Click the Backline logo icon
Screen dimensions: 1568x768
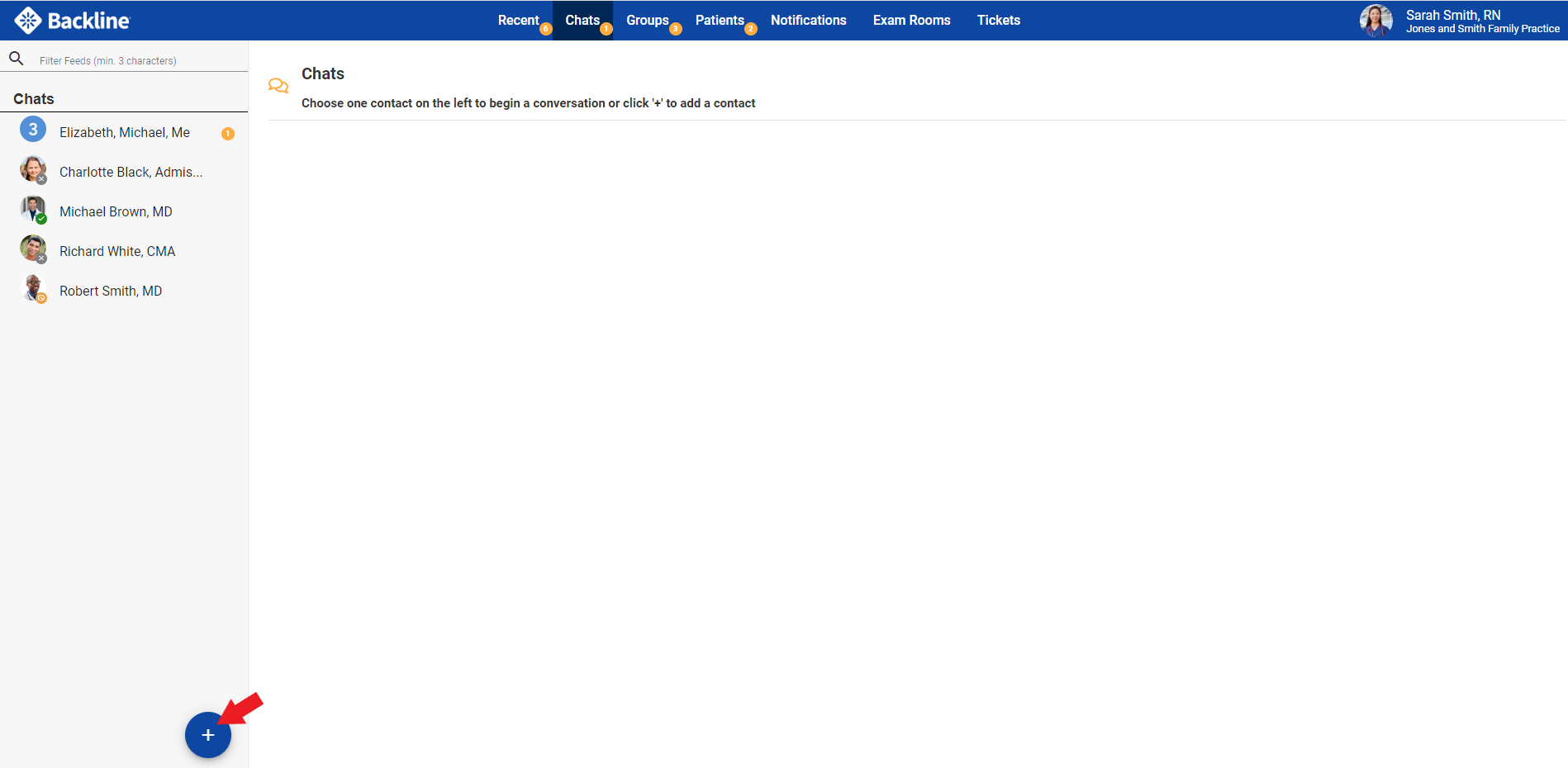pyautogui.click(x=28, y=21)
